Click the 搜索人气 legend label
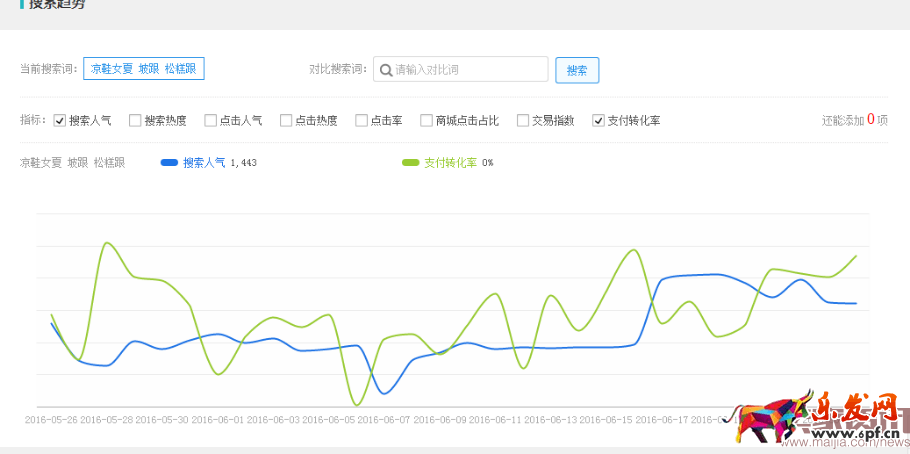Viewport: 910px width, 454px height. pyautogui.click(x=204, y=162)
